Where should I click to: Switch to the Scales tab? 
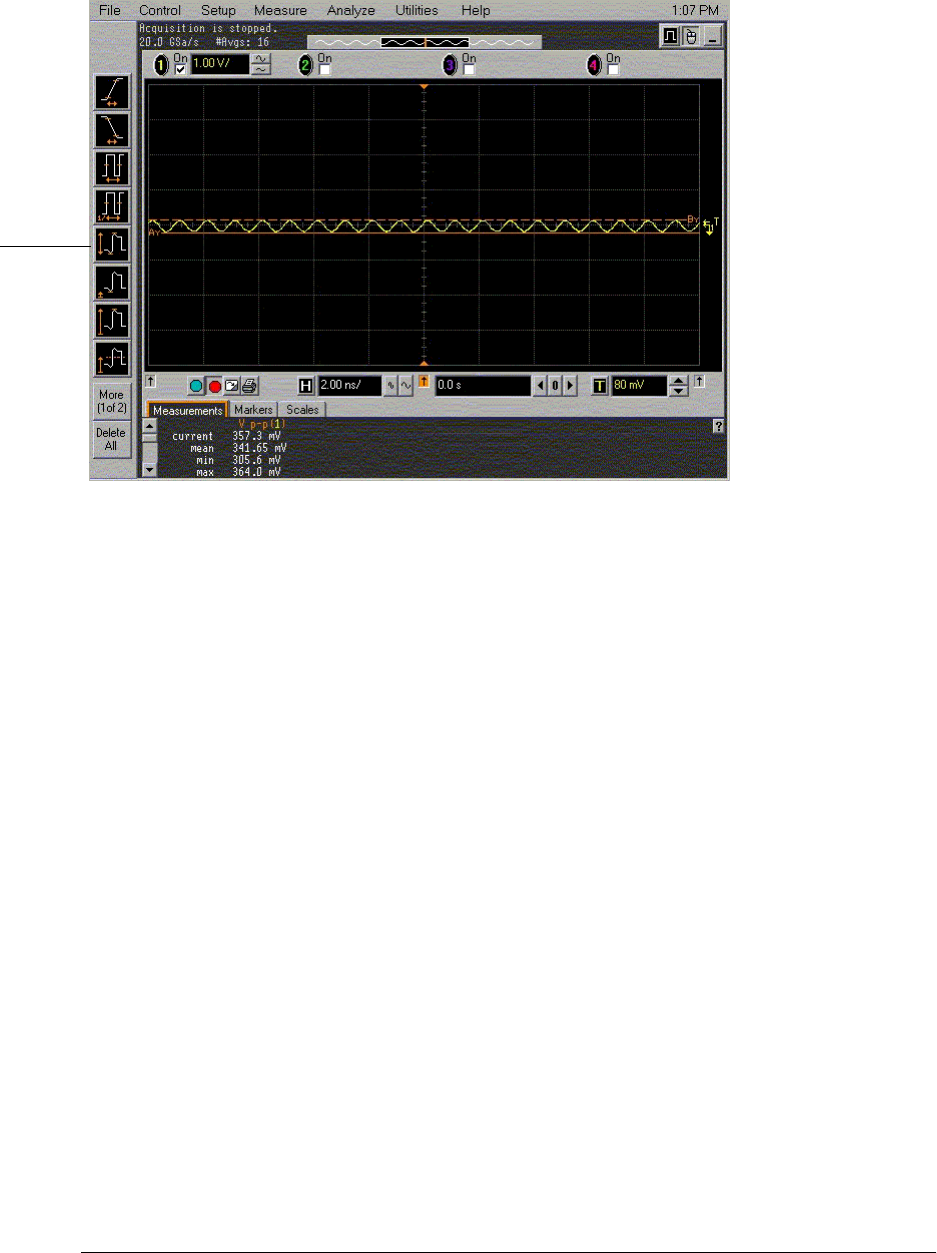click(303, 410)
